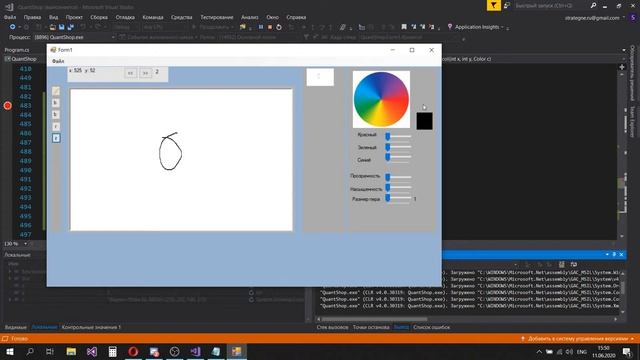This screenshot has height=360, width=640.
Task: Open the OBS Studio taskbar icon
Action: coord(174,351)
